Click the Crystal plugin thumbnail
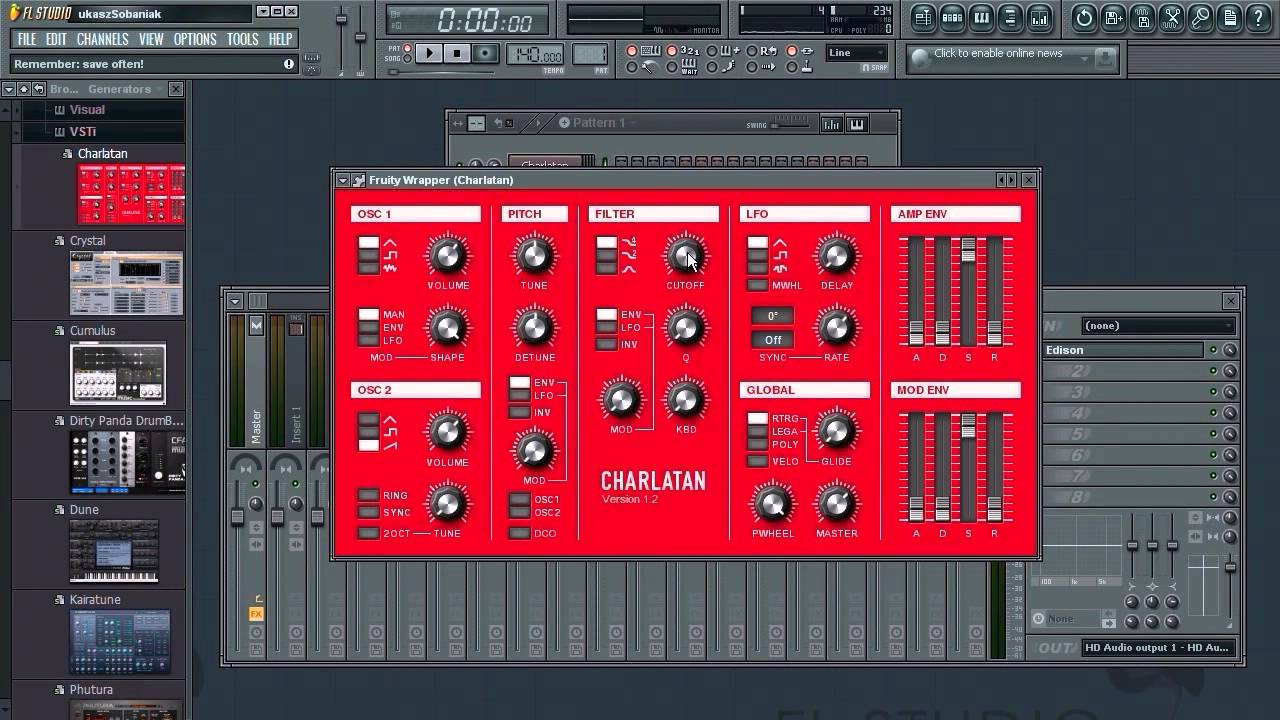This screenshot has height=720, width=1280. (126, 283)
